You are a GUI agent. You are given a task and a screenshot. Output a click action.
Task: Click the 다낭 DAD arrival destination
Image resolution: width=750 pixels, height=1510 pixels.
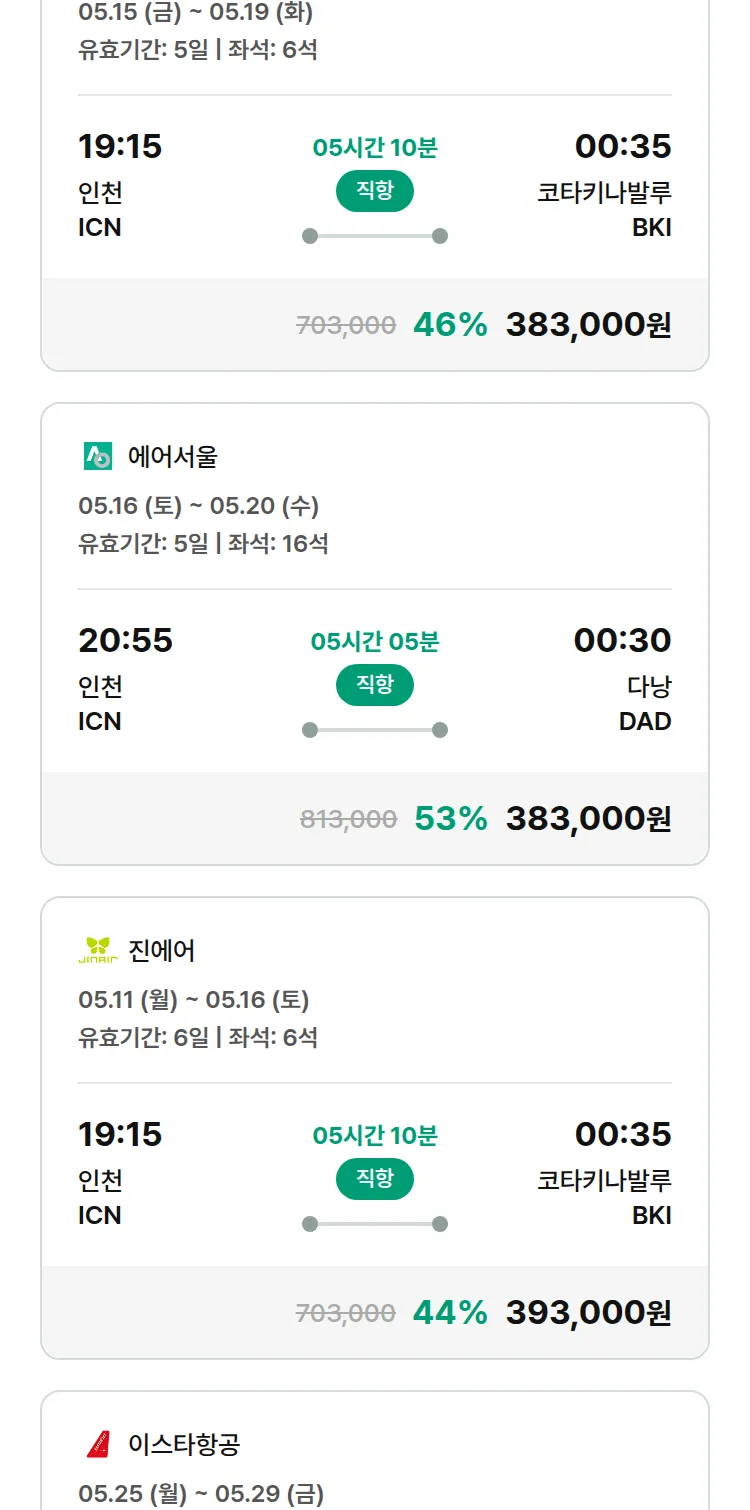coord(645,704)
